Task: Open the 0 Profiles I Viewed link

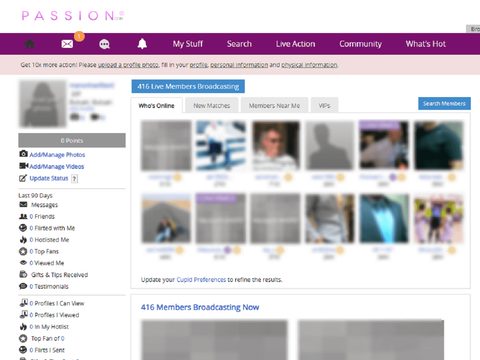Action: (x=54, y=315)
